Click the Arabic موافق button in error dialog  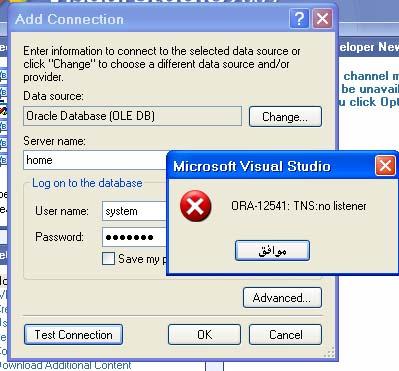pyautogui.click(x=272, y=251)
